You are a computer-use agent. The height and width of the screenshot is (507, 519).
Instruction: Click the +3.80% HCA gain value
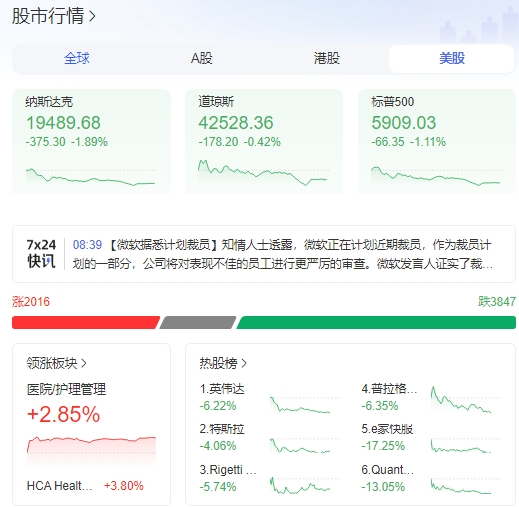(124, 486)
